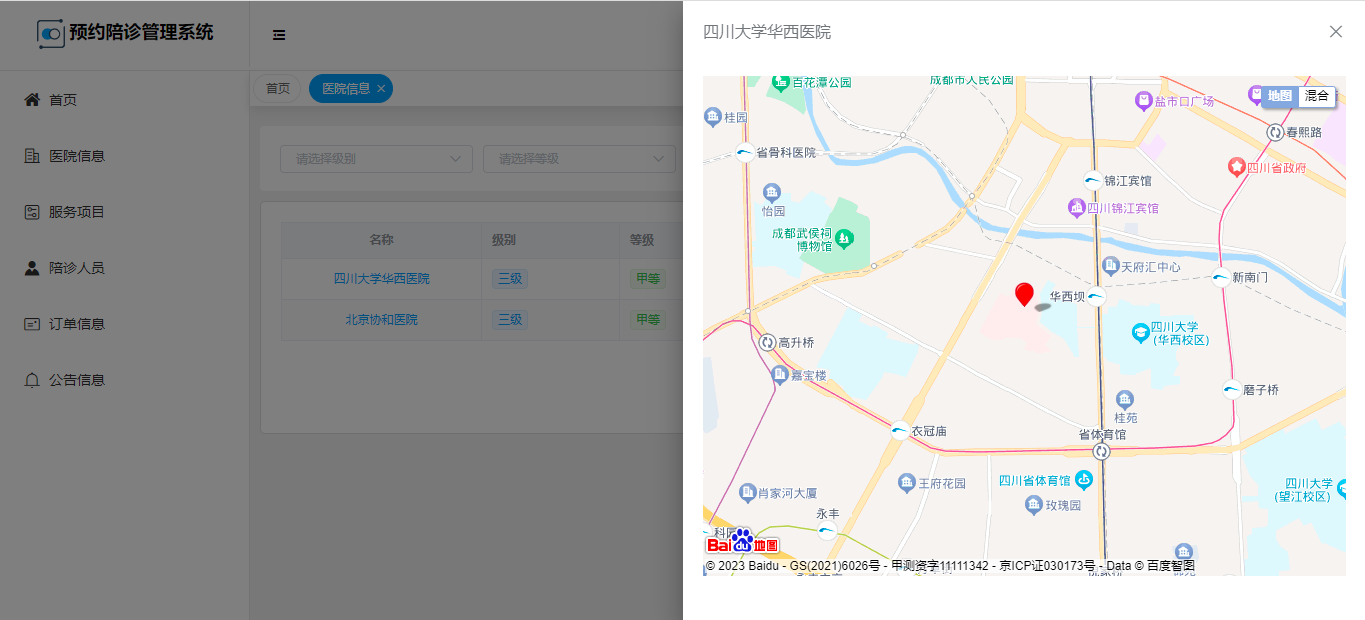Click the 磨子桥 bus stop icon
Screen dimensions: 1365x620
[x=1232, y=389]
